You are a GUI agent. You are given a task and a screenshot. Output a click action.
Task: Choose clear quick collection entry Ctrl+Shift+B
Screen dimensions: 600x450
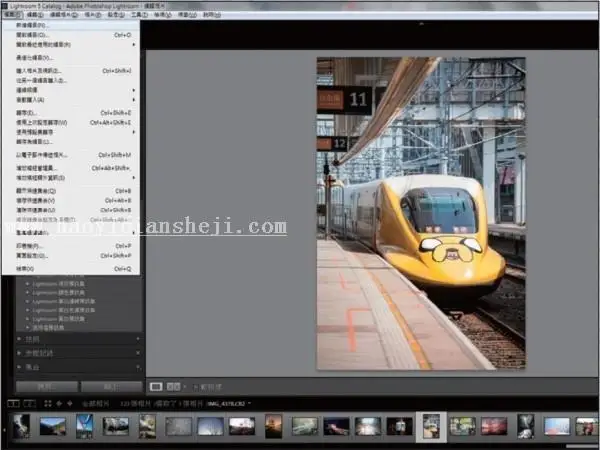coord(71,210)
